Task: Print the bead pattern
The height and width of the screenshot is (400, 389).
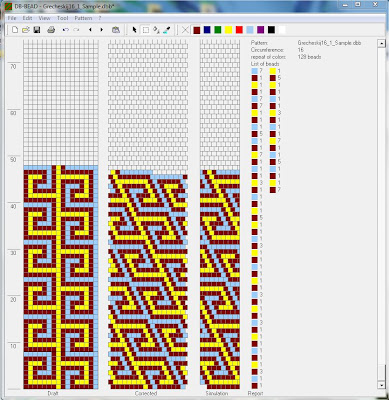Action: 51,30
